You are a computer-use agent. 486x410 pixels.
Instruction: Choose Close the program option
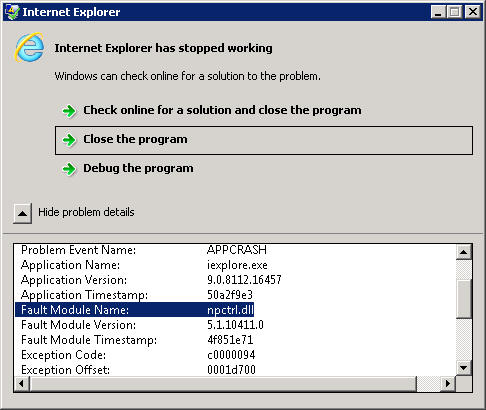[264, 140]
